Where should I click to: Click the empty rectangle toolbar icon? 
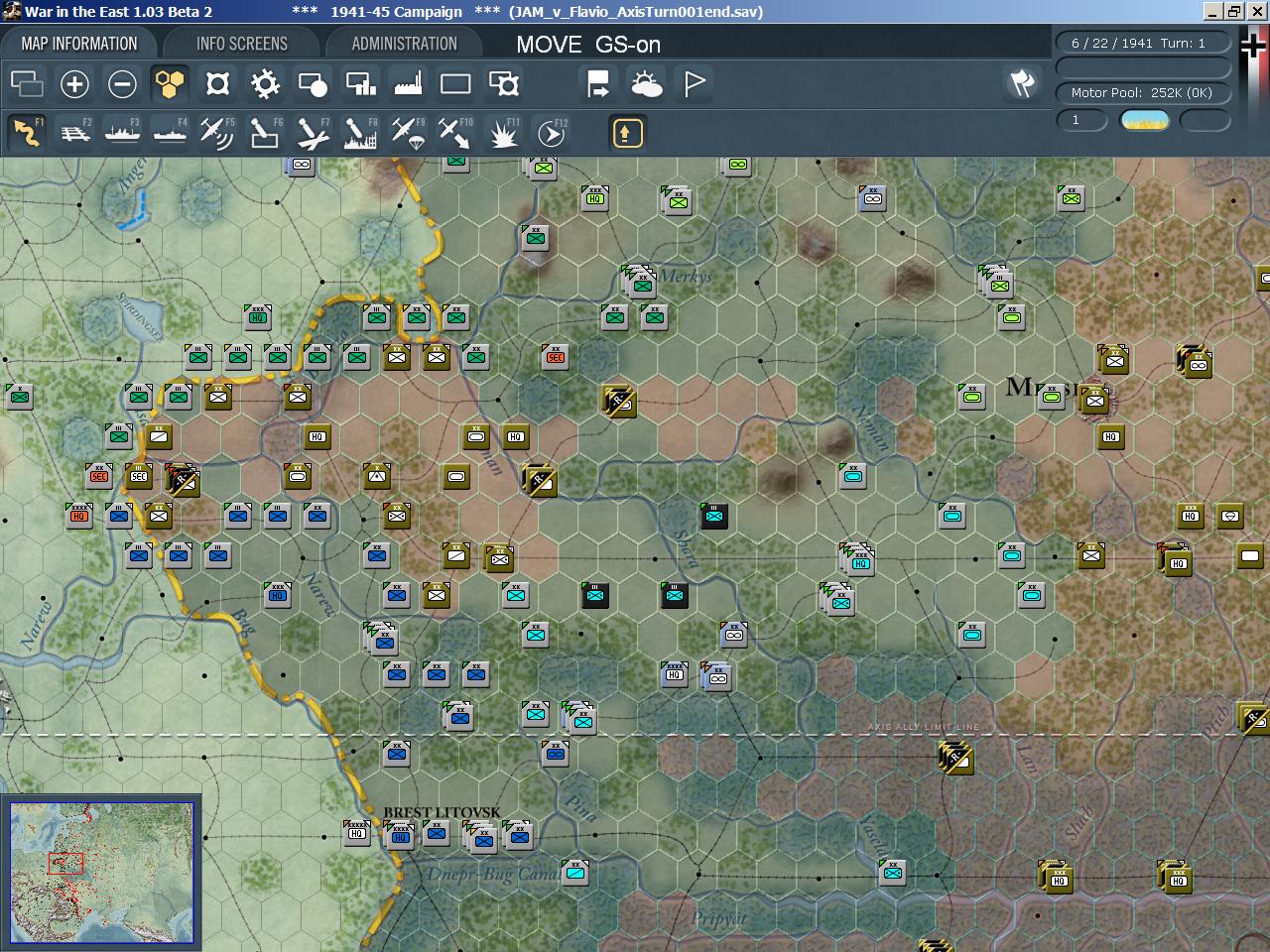(455, 84)
